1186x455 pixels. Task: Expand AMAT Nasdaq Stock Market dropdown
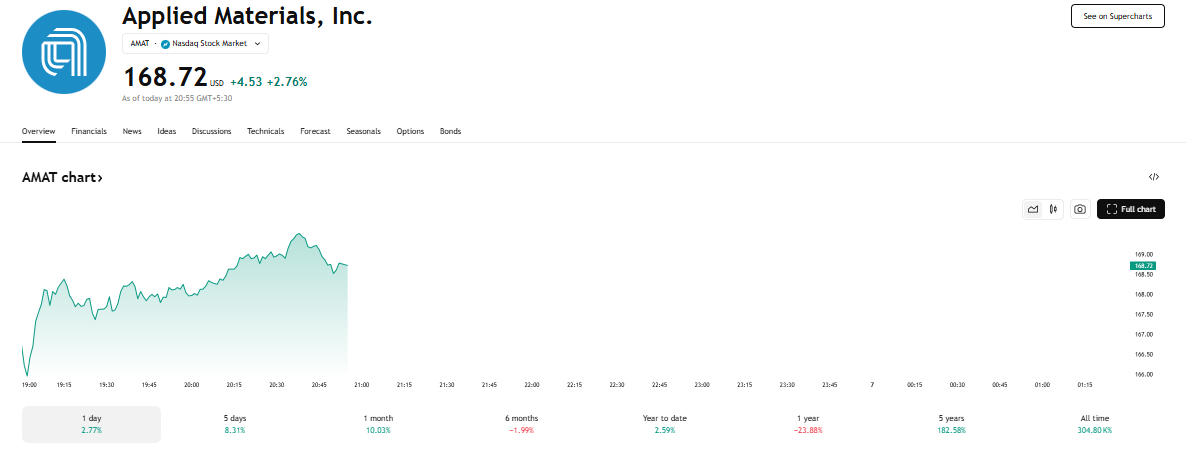[x=195, y=44]
